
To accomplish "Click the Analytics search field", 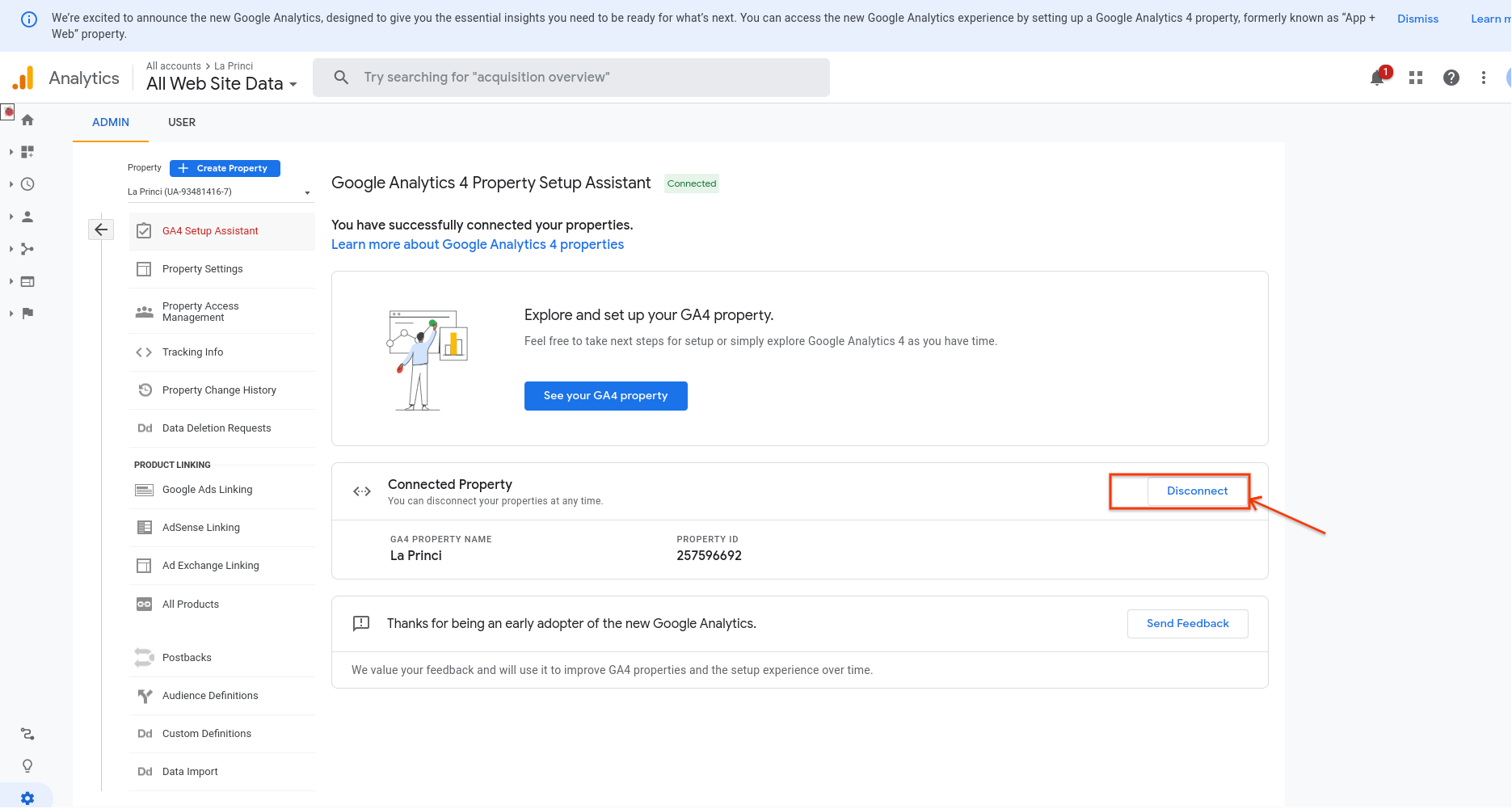I will [571, 78].
